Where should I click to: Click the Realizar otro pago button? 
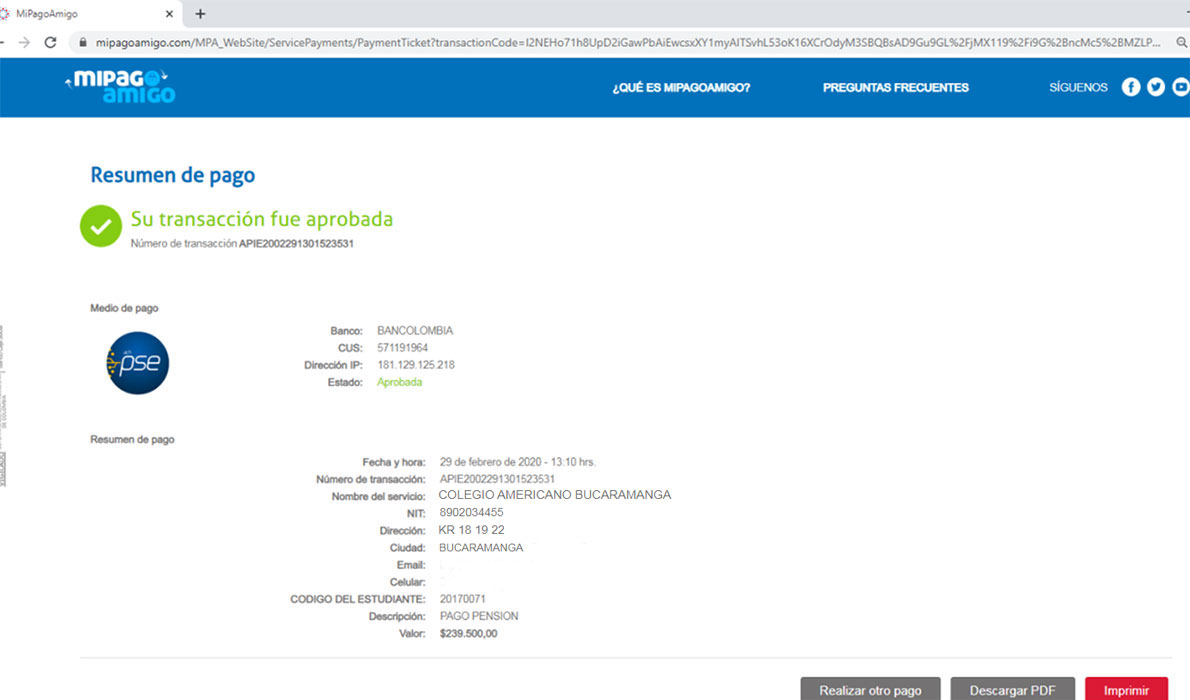point(870,689)
